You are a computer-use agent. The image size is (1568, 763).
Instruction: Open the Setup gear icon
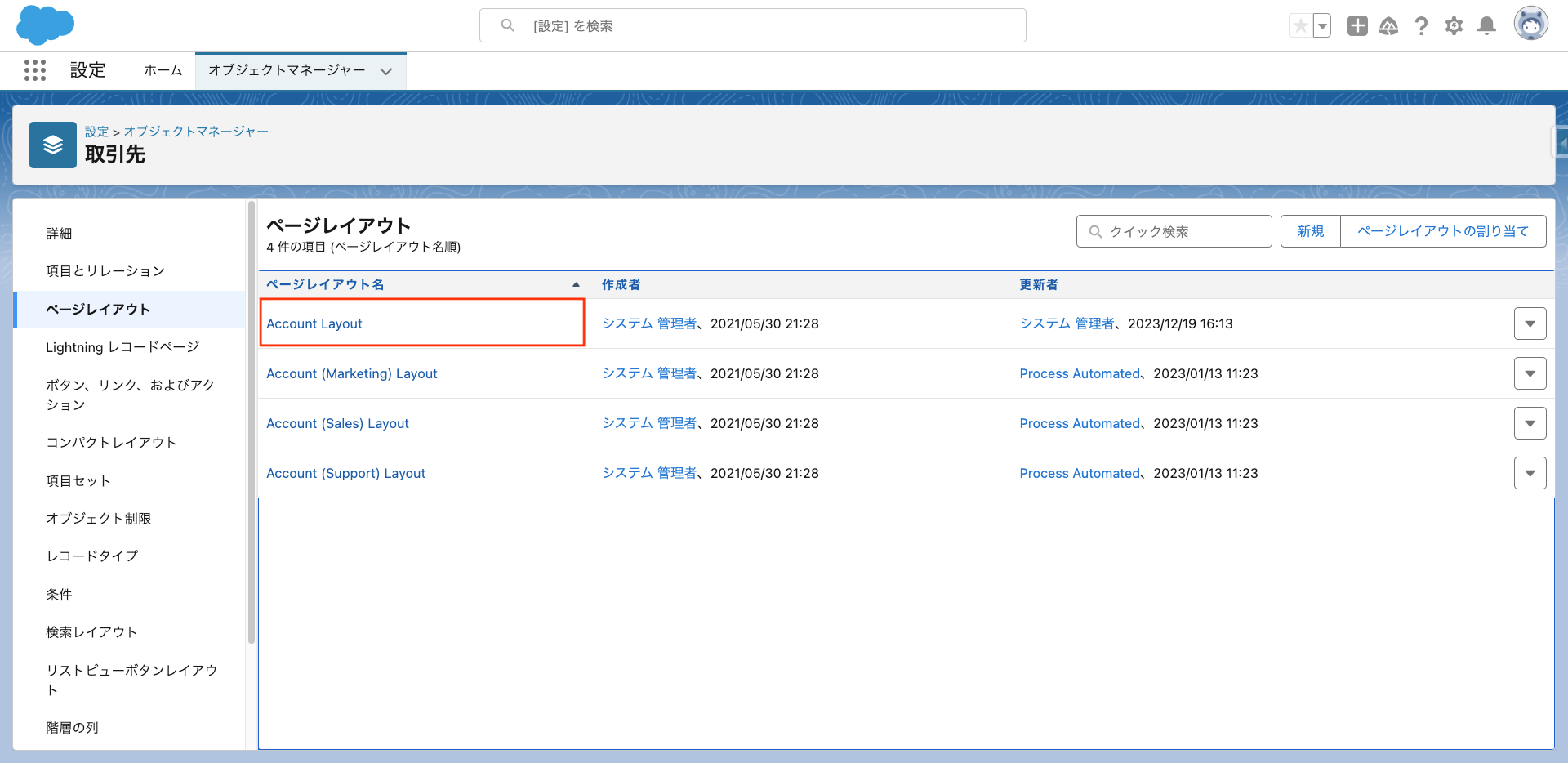pos(1454,25)
